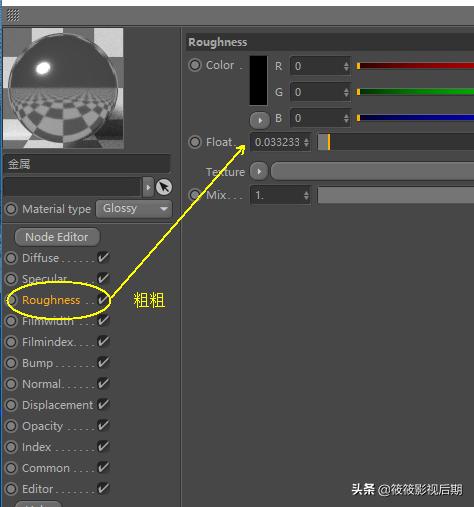Screen dimensions: 474x507
Task: Toggle the Common checkbox
Action: click(x=103, y=467)
